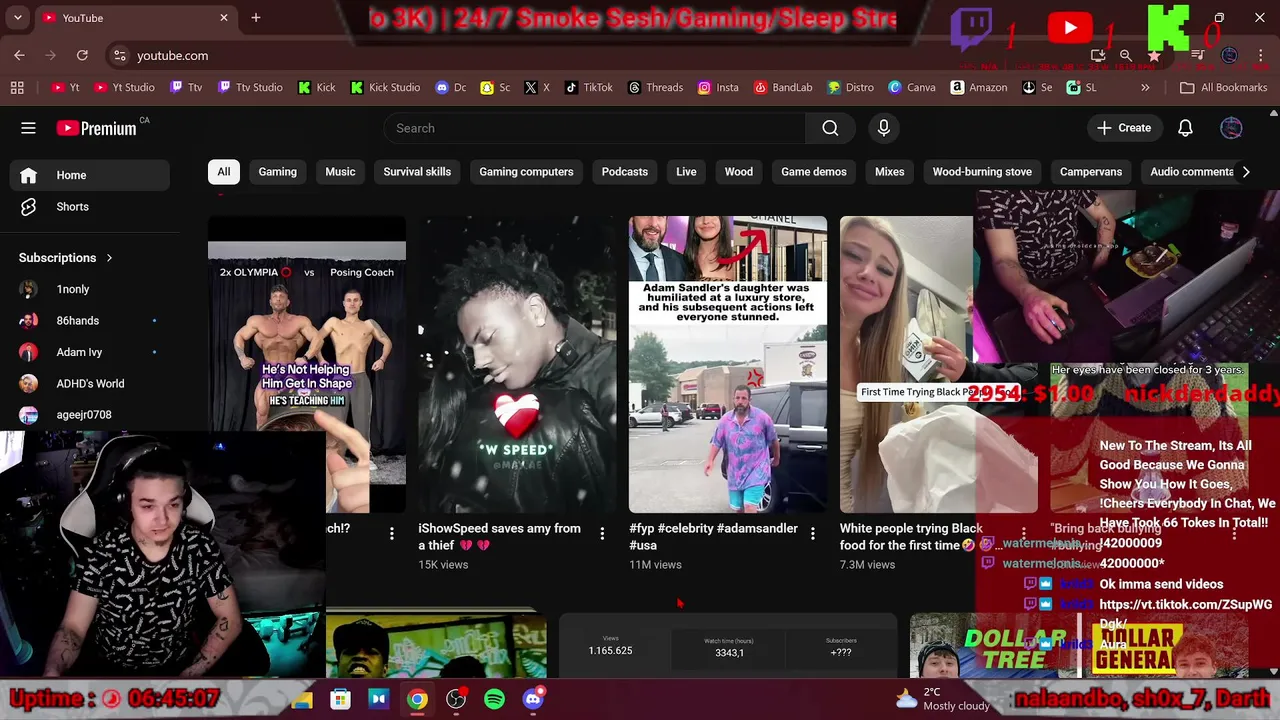Select the Survival skills filter chip

(417, 172)
